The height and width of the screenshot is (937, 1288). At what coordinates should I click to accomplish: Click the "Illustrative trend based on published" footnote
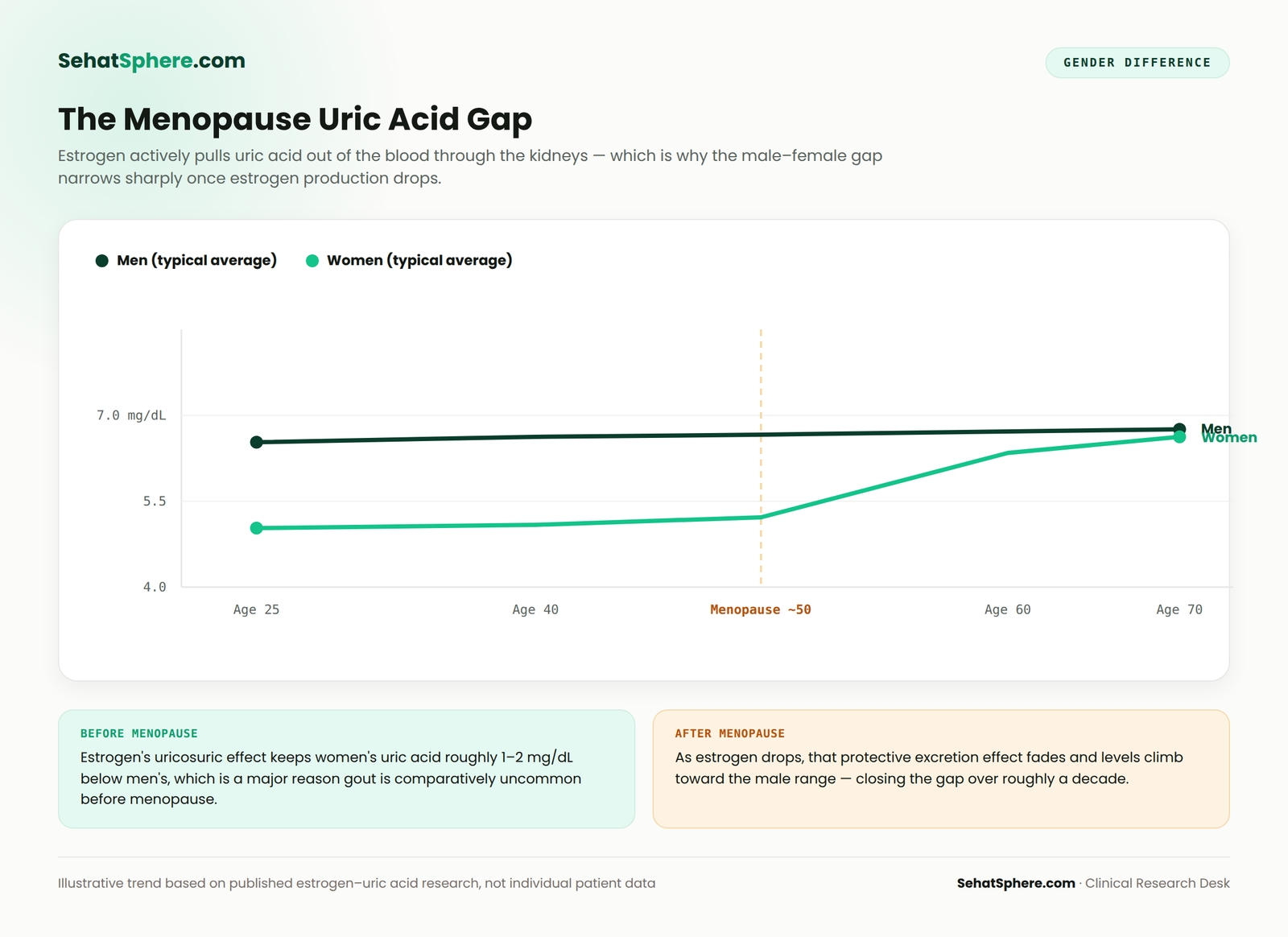coord(357,883)
